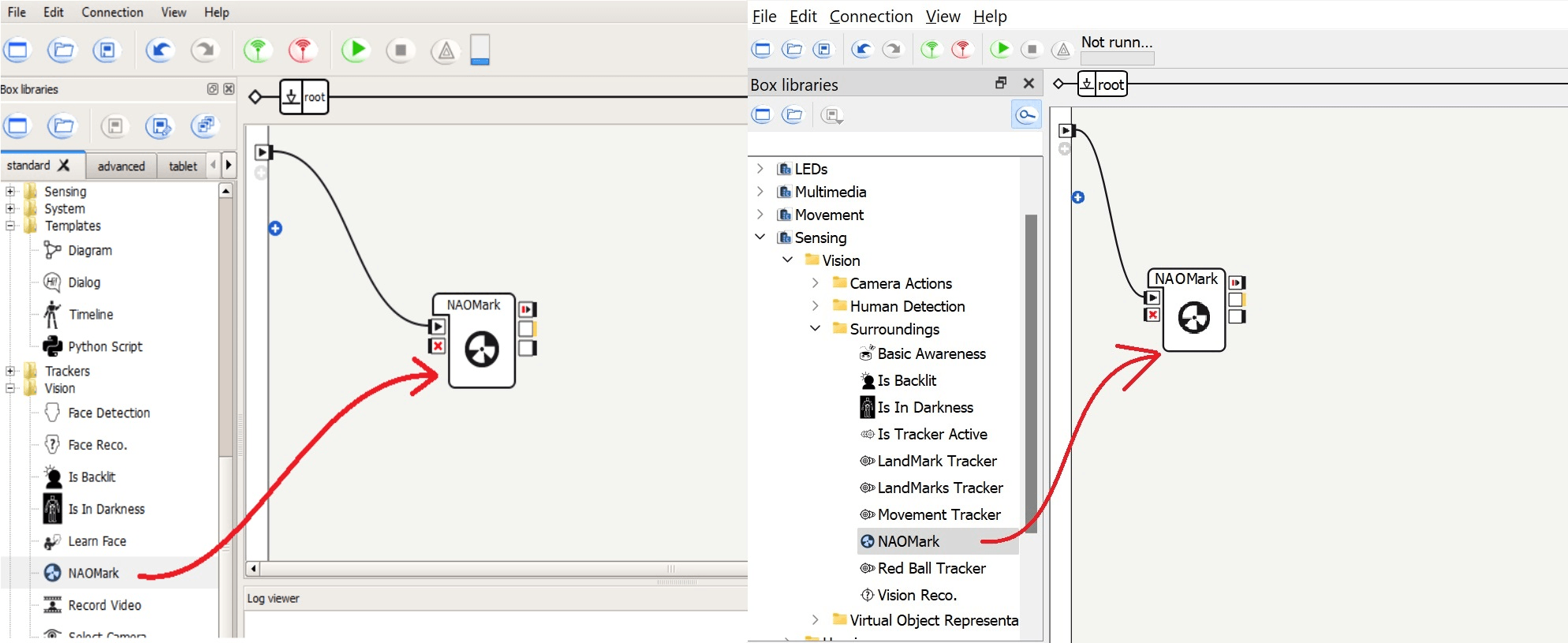Click the Timeline template icon
This screenshot has height=643, width=1568.
52,315
